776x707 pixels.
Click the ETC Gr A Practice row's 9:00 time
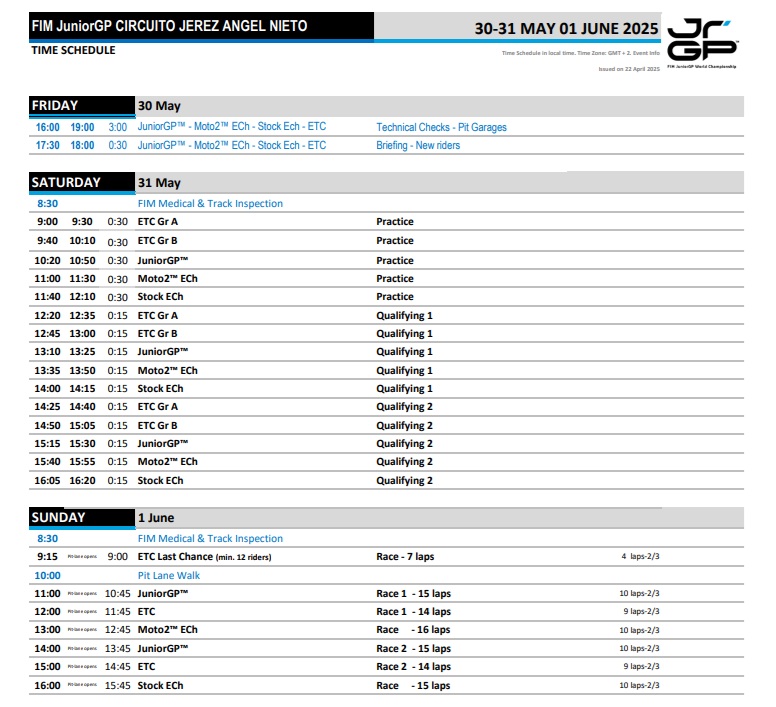48,222
